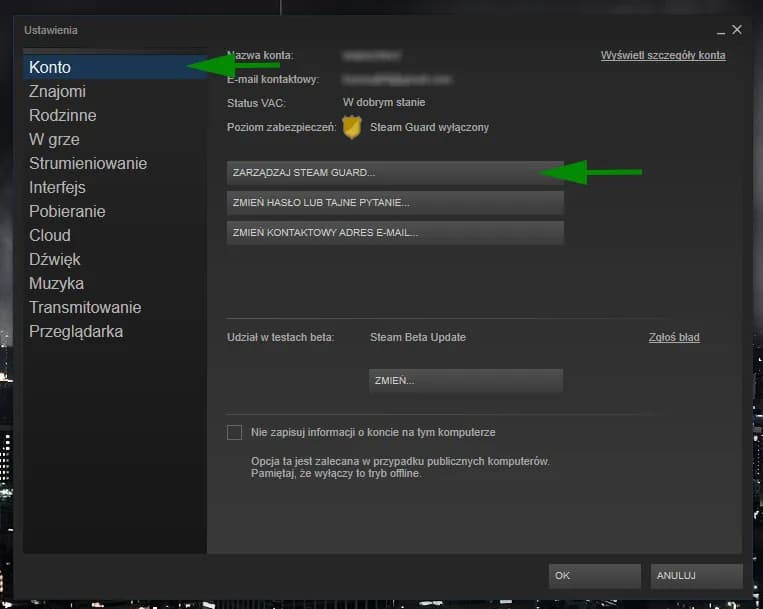Image resolution: width=763 pixels, height=609 pixels.
Task: Switch to the Muzyka section
Action: [56, 283]
